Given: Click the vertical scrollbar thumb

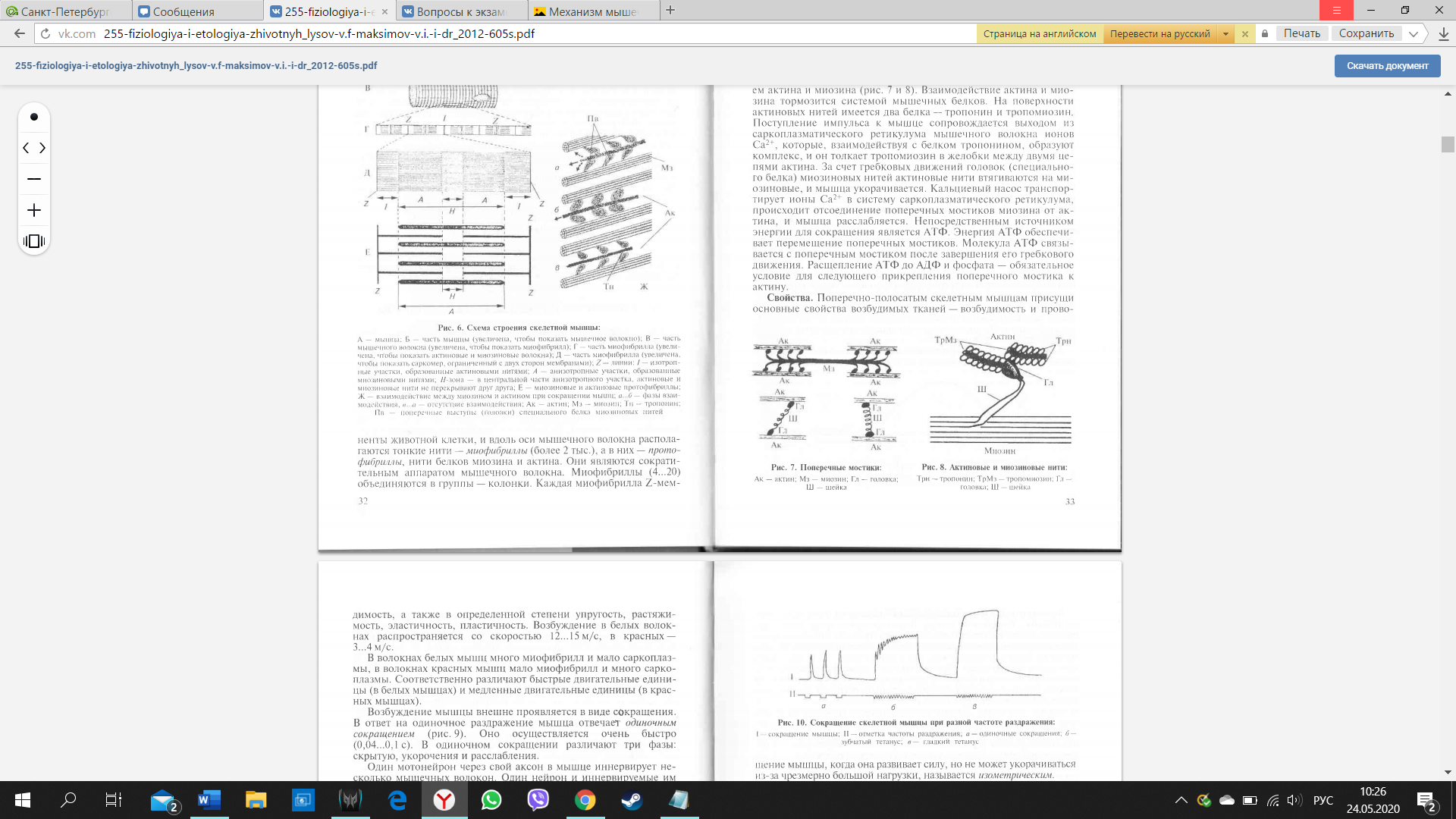Looking at the screenshot, I should (x=1448, y=144).
